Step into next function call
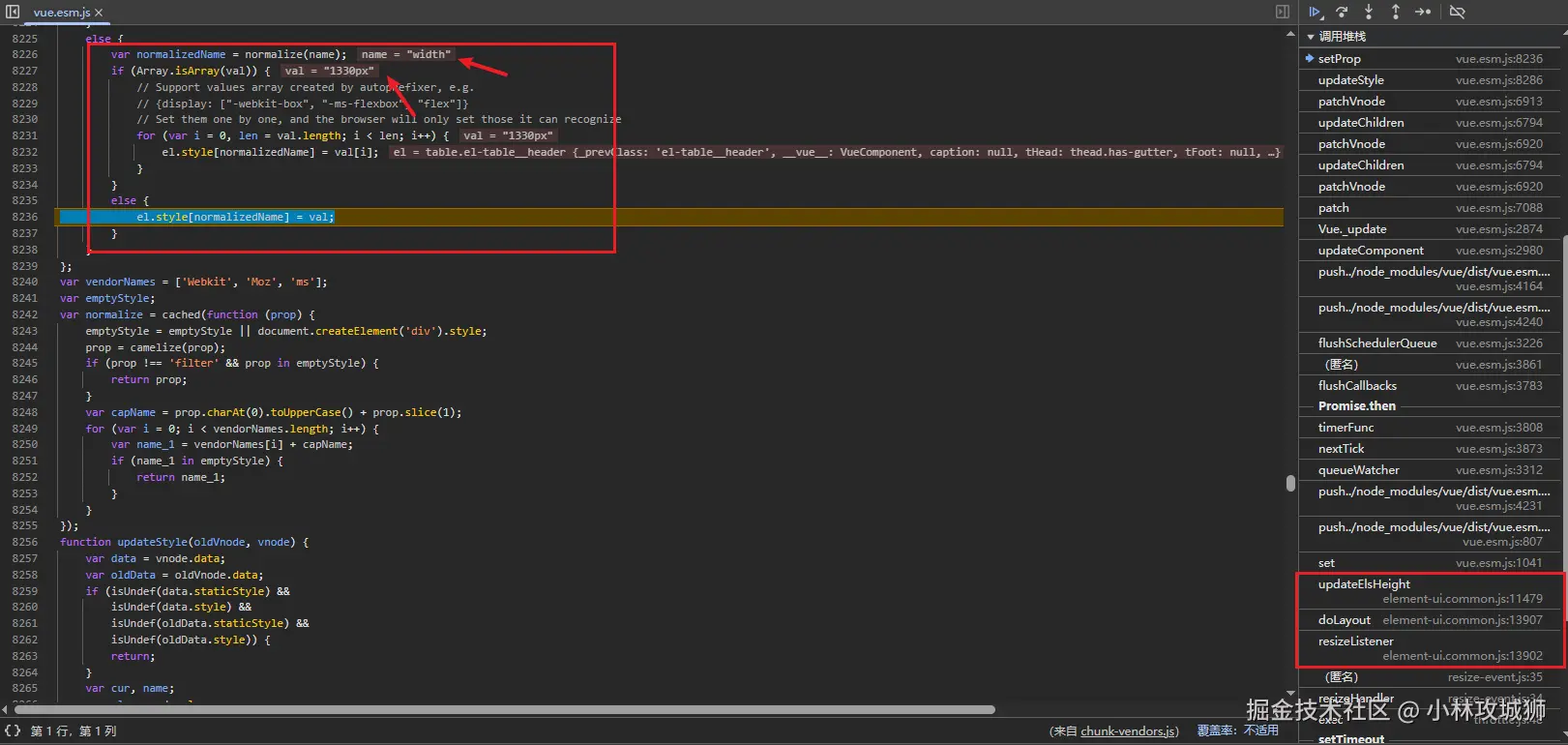This screenshot has width=1568, height=745. 1369,12
